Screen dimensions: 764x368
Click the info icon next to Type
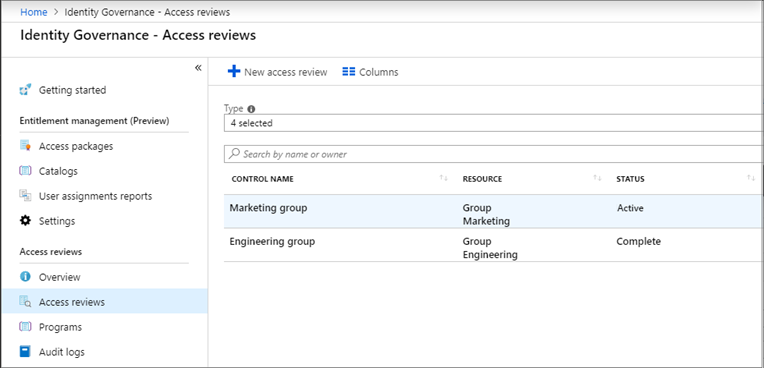(x=251, y=109)
